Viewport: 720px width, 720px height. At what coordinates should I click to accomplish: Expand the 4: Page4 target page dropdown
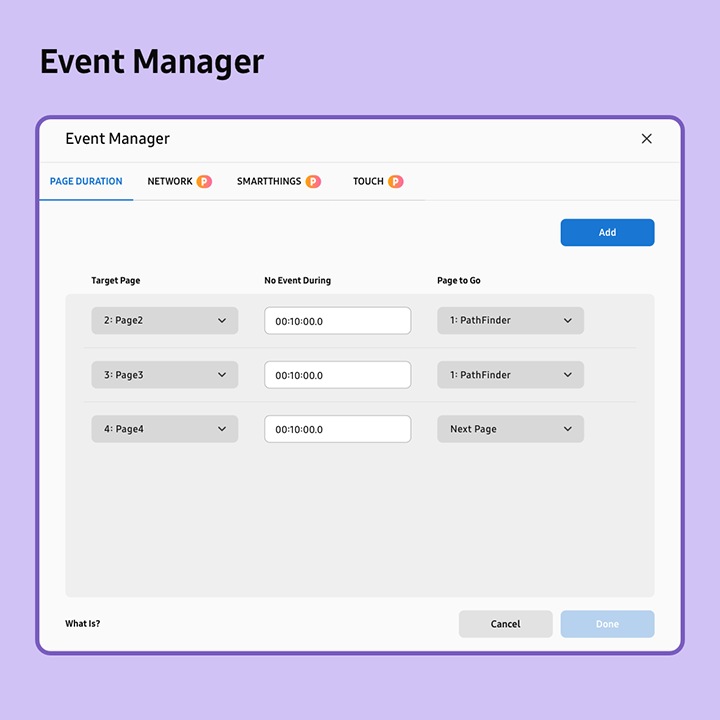point(165,429)
